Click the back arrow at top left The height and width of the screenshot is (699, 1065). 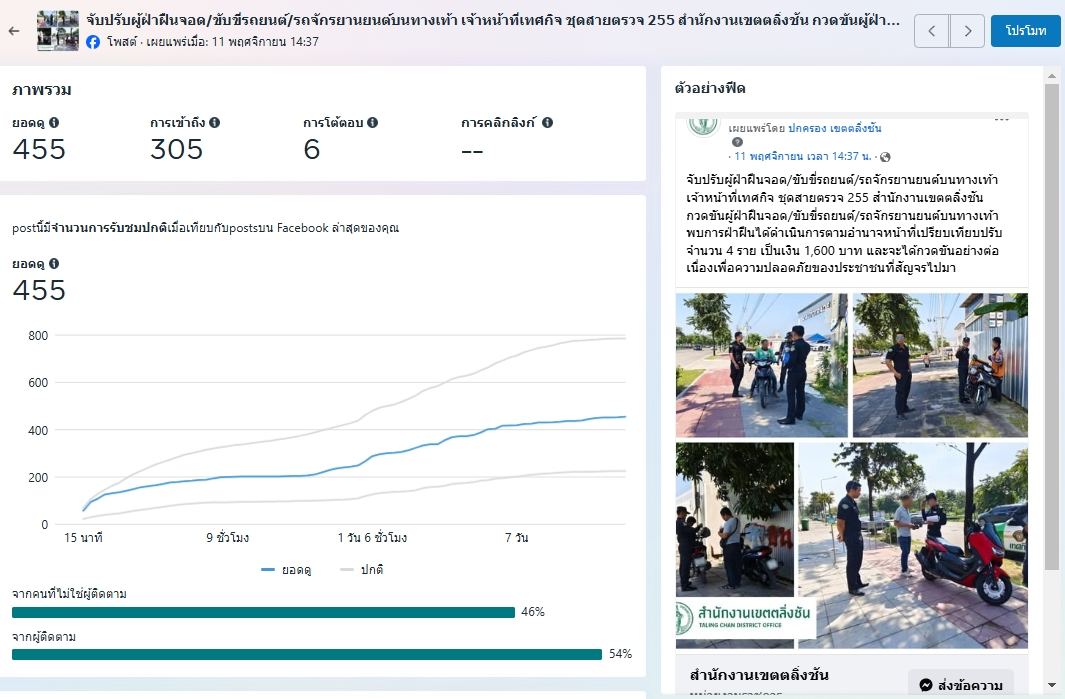tap(14, 31)
